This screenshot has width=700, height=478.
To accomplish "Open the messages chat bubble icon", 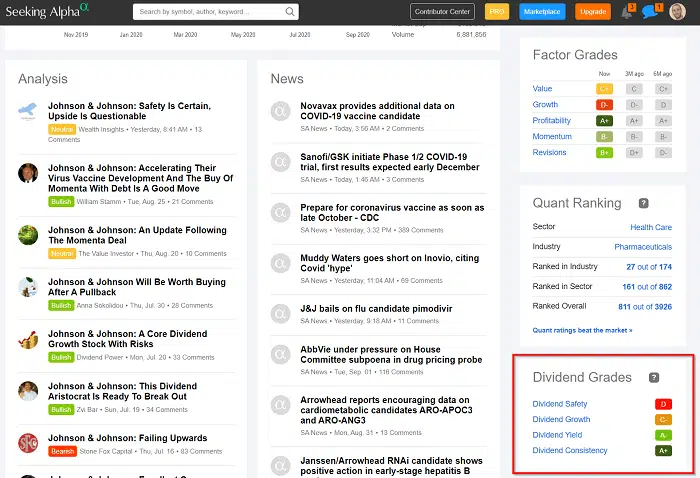I will (650, 12).
